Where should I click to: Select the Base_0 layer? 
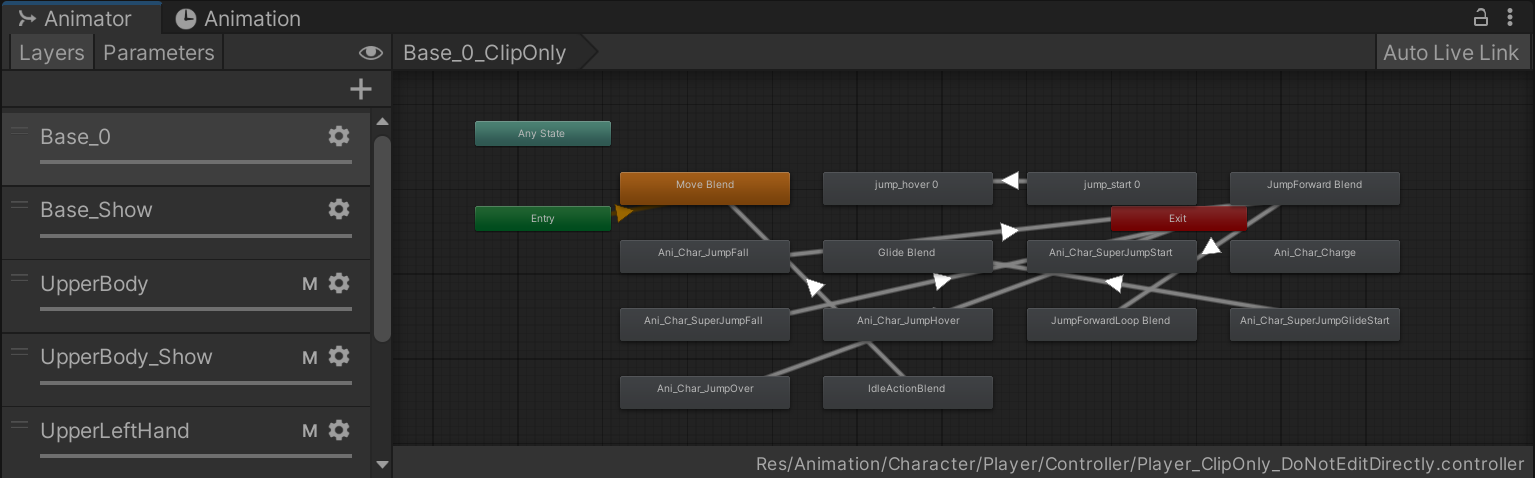click(x=186, y=148)
